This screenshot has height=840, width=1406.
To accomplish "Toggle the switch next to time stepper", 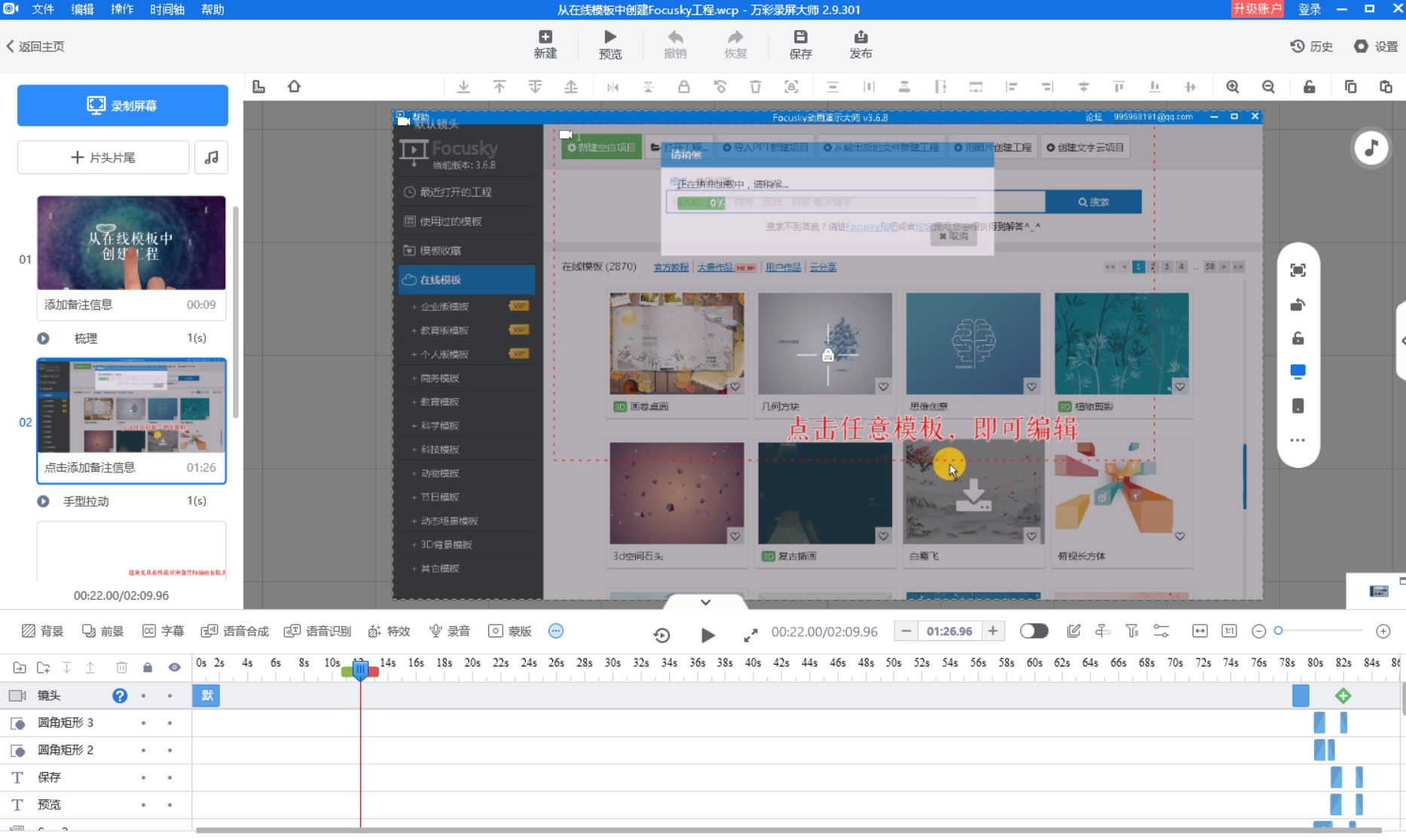I will click(x=1034, y=631).
